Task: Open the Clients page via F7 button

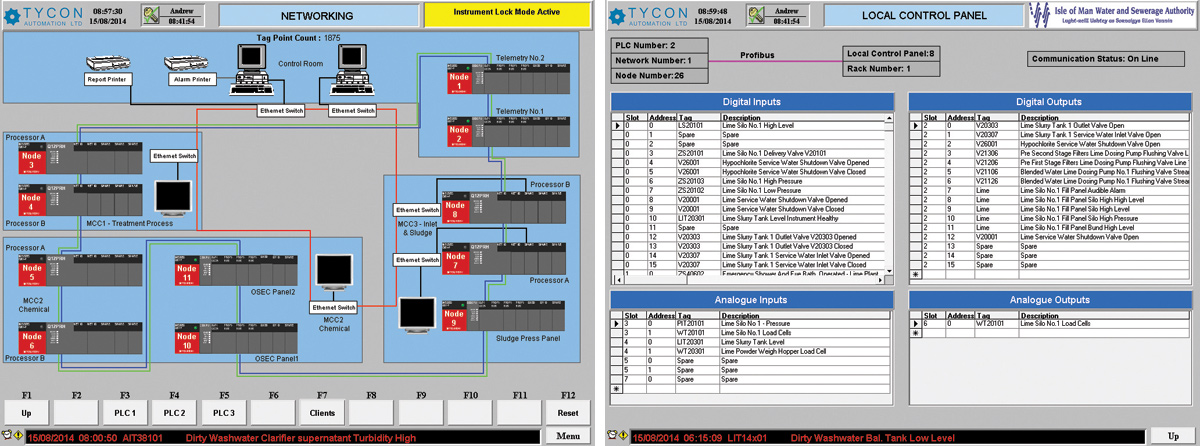Action: coord(322,411)
